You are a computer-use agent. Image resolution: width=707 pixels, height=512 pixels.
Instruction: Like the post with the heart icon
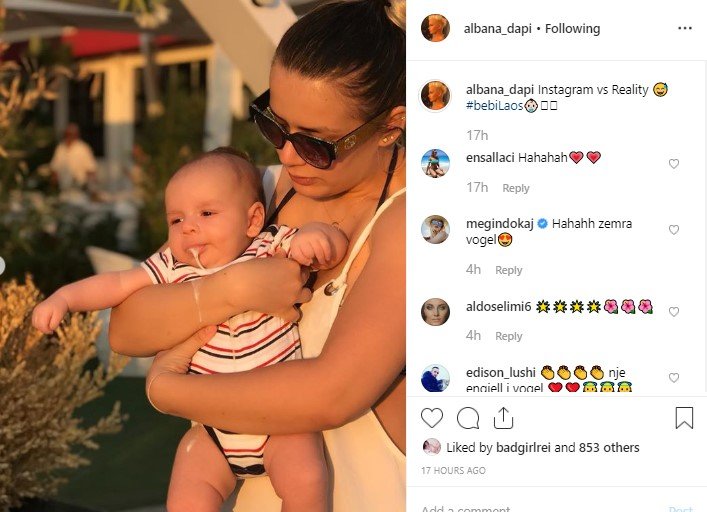(432, 418)
